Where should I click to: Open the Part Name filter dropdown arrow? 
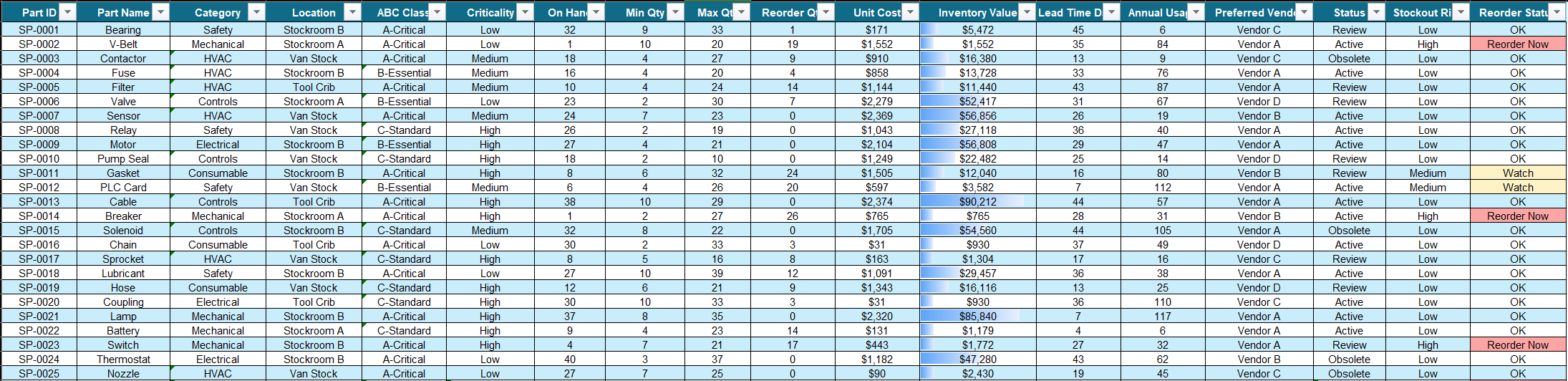coord(161,12)
